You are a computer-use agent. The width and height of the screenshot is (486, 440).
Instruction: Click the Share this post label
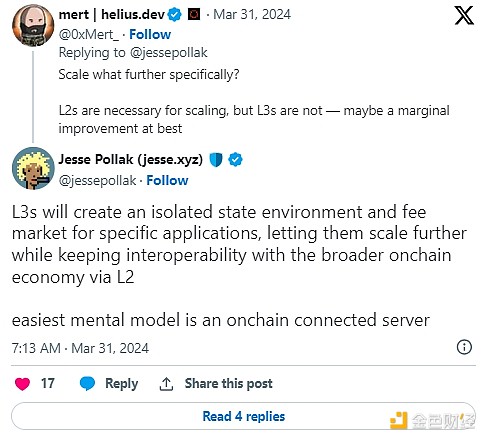[229, 383]
